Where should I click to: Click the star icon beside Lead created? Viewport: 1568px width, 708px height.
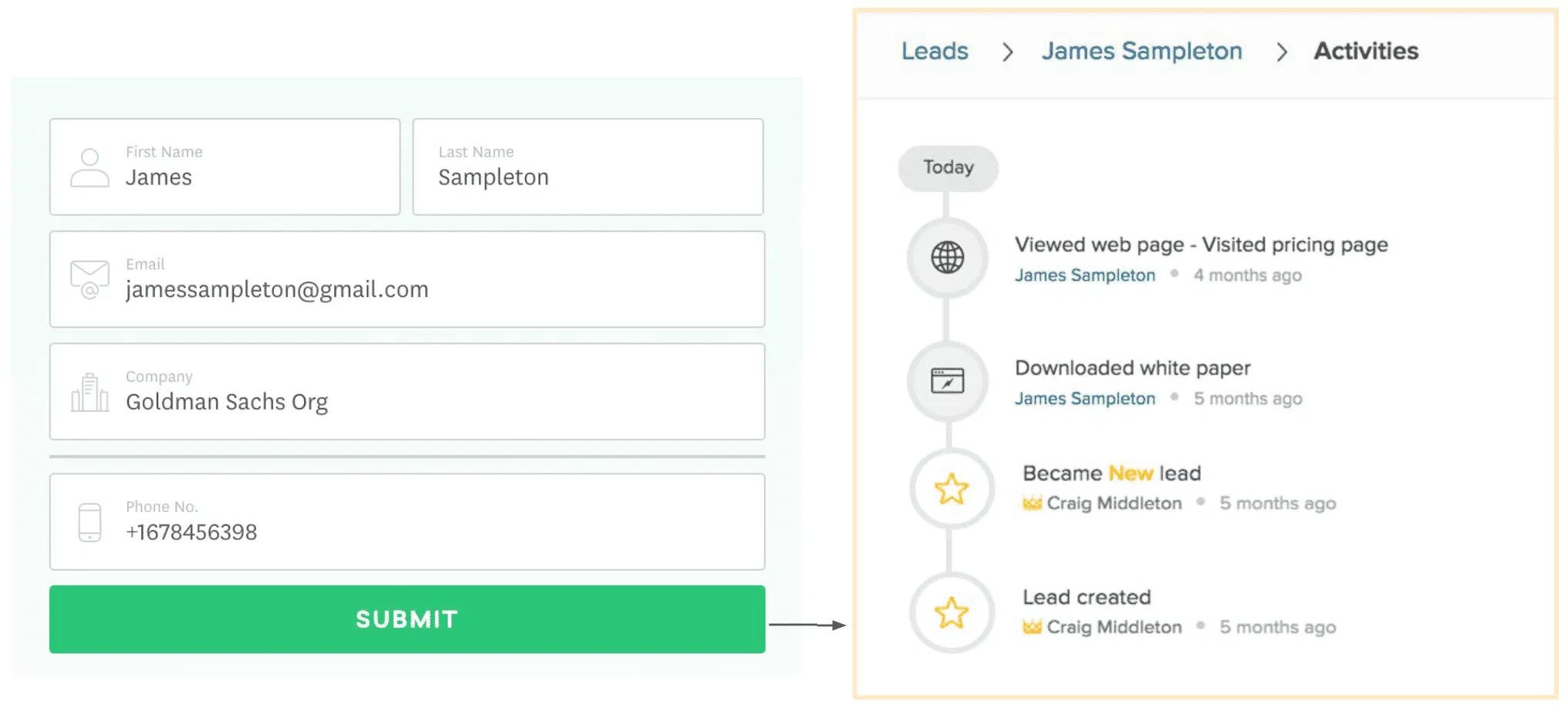951,613
